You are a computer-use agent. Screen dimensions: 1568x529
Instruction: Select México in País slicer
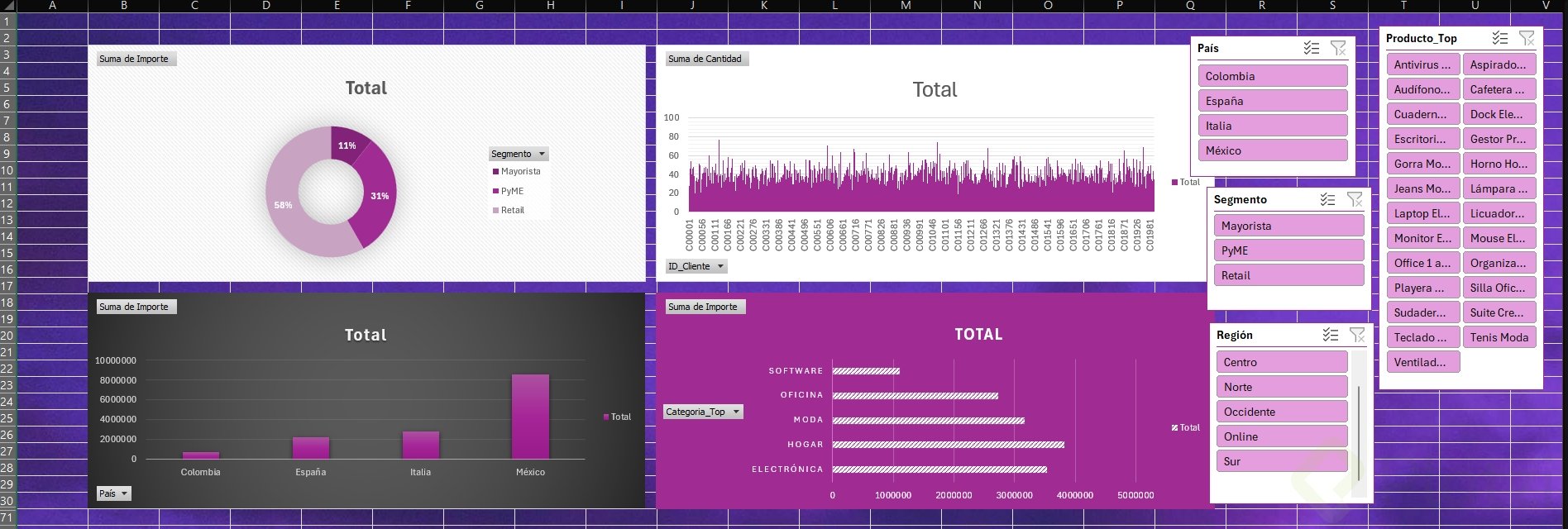pos(1273,150)
